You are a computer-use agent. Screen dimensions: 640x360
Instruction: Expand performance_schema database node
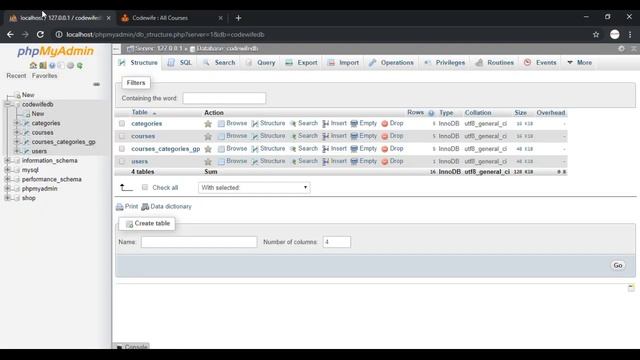coord(7,180)
